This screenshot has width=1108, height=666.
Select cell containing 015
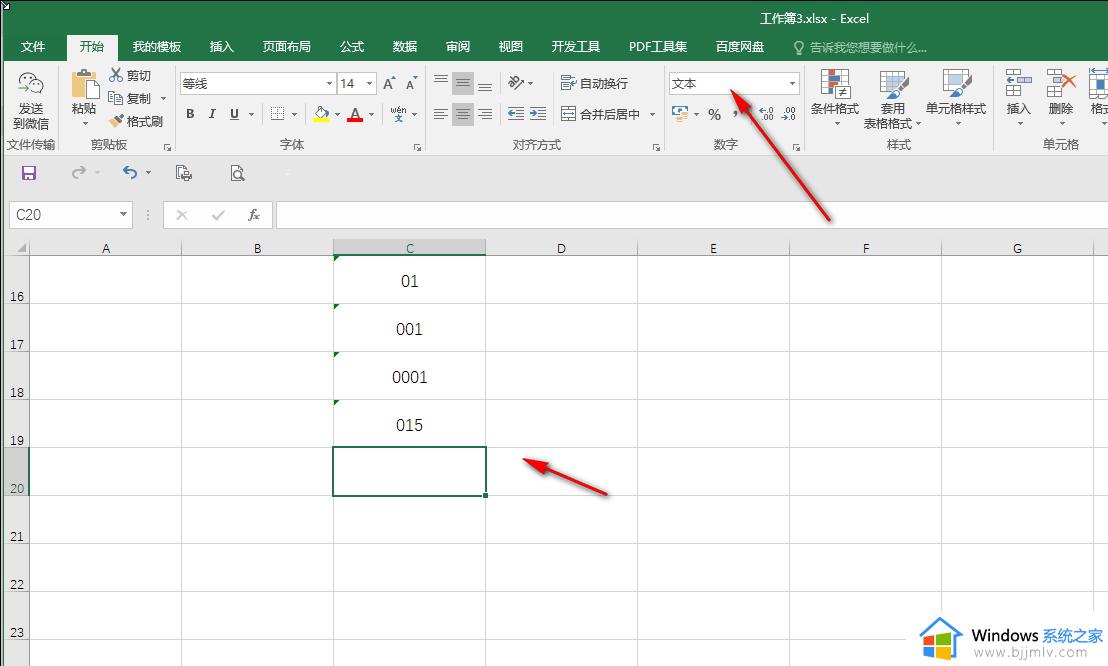coord(409,424)
